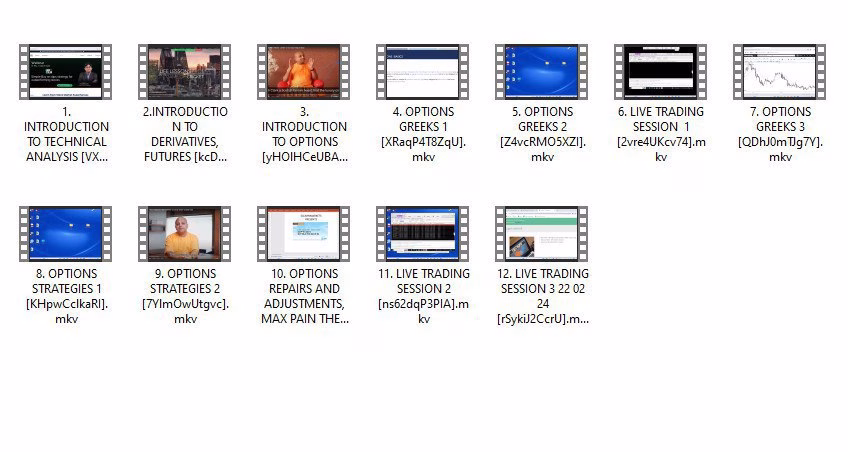This screenshot has width=848, height=452.
Task: Select the Live Trading Session 2 video icon
Action: click(x=422, y=233)
